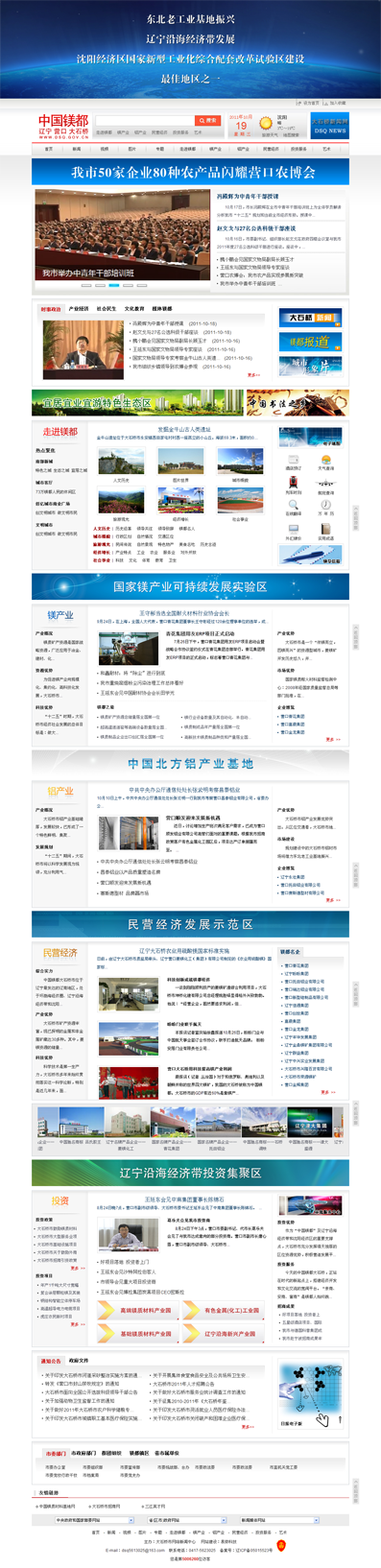The height and width of the screenshot is (1568, 381).
Task: Click the 航班查询 flight lookup icon
Action: tap(326, 485)
